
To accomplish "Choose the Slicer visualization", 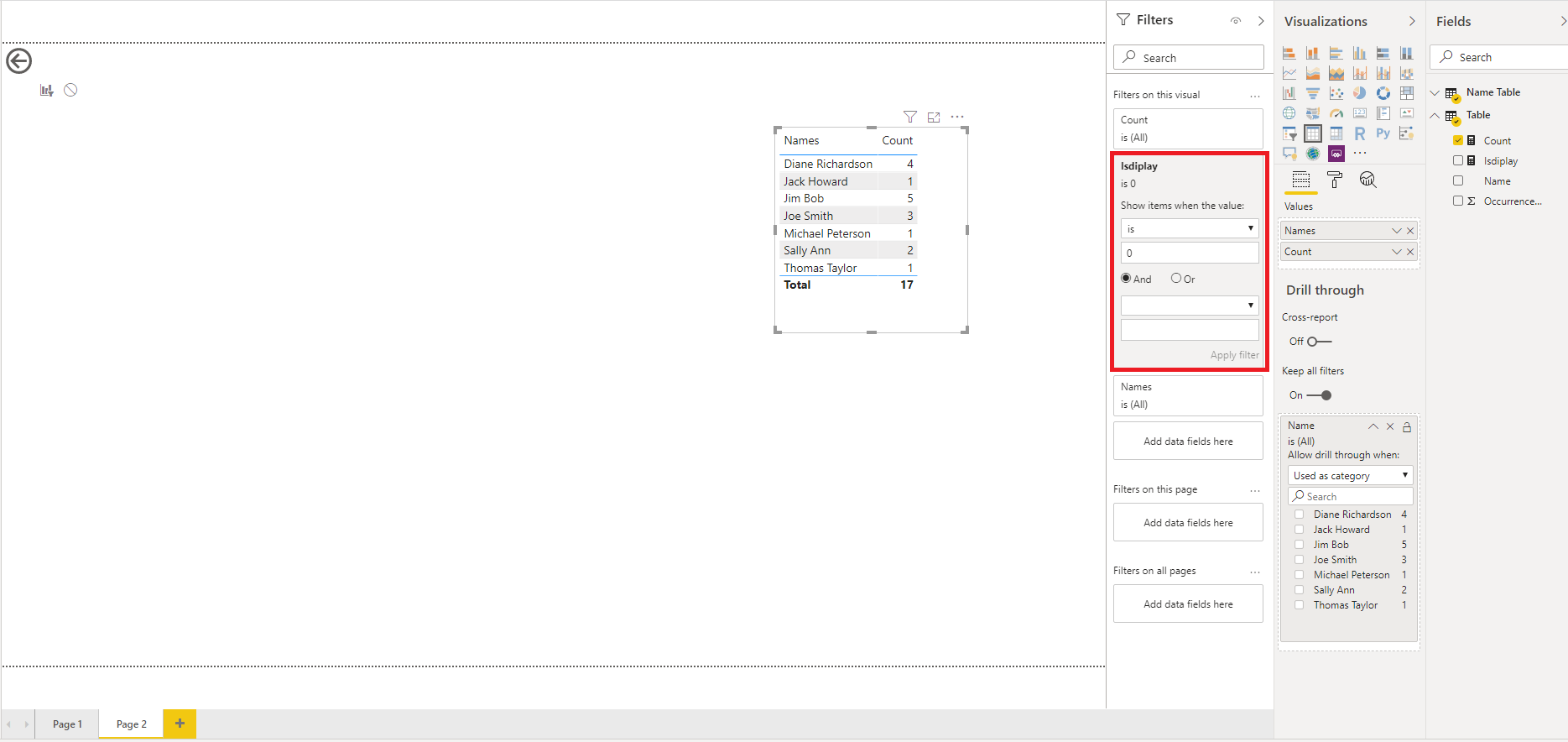I will pyautogui.click(x=1289, y=133).
